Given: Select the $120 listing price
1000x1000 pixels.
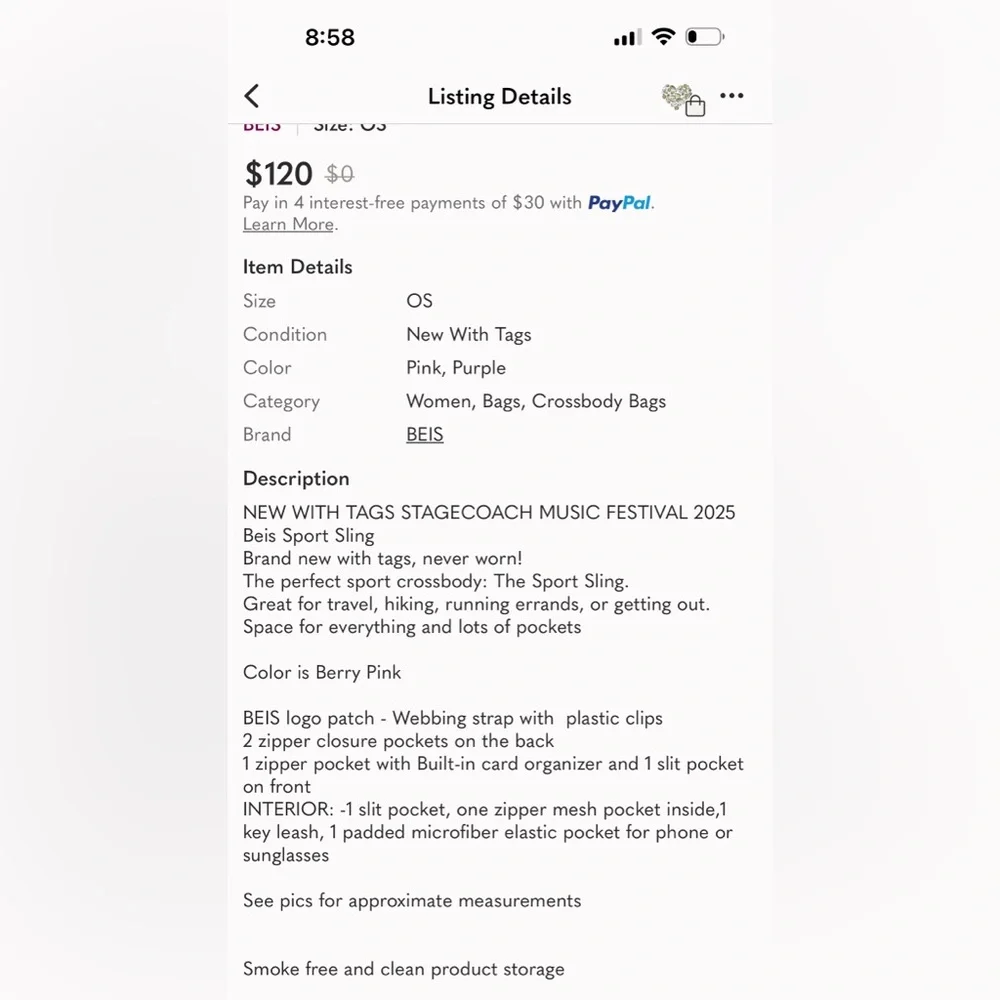Looking at the screenshot, I should coord(278,173).
